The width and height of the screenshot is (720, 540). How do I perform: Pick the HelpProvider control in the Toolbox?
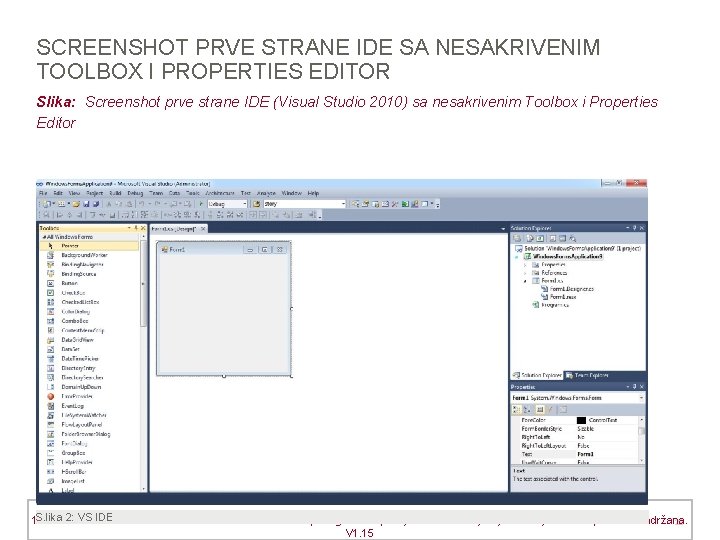(x=89, y=462)
